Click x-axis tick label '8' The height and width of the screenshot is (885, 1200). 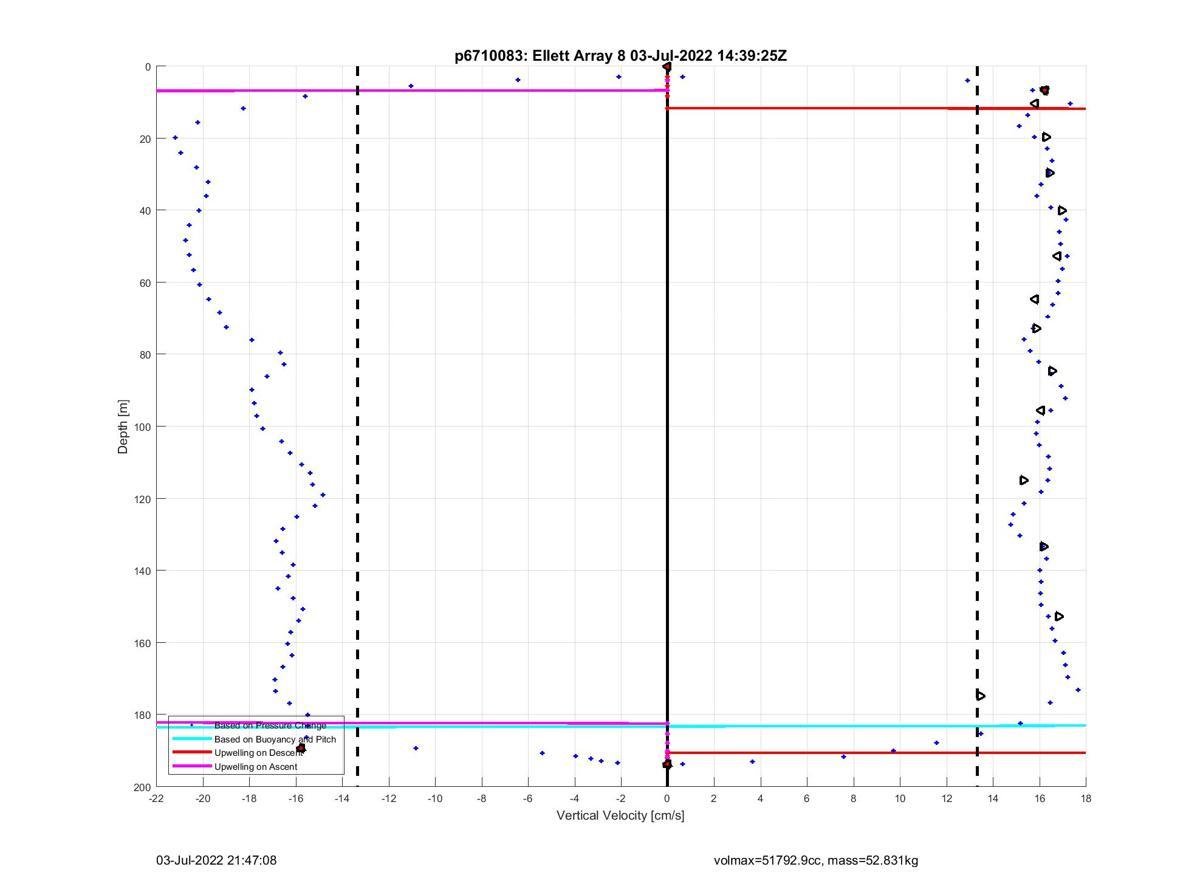click(x=853, y=798)
